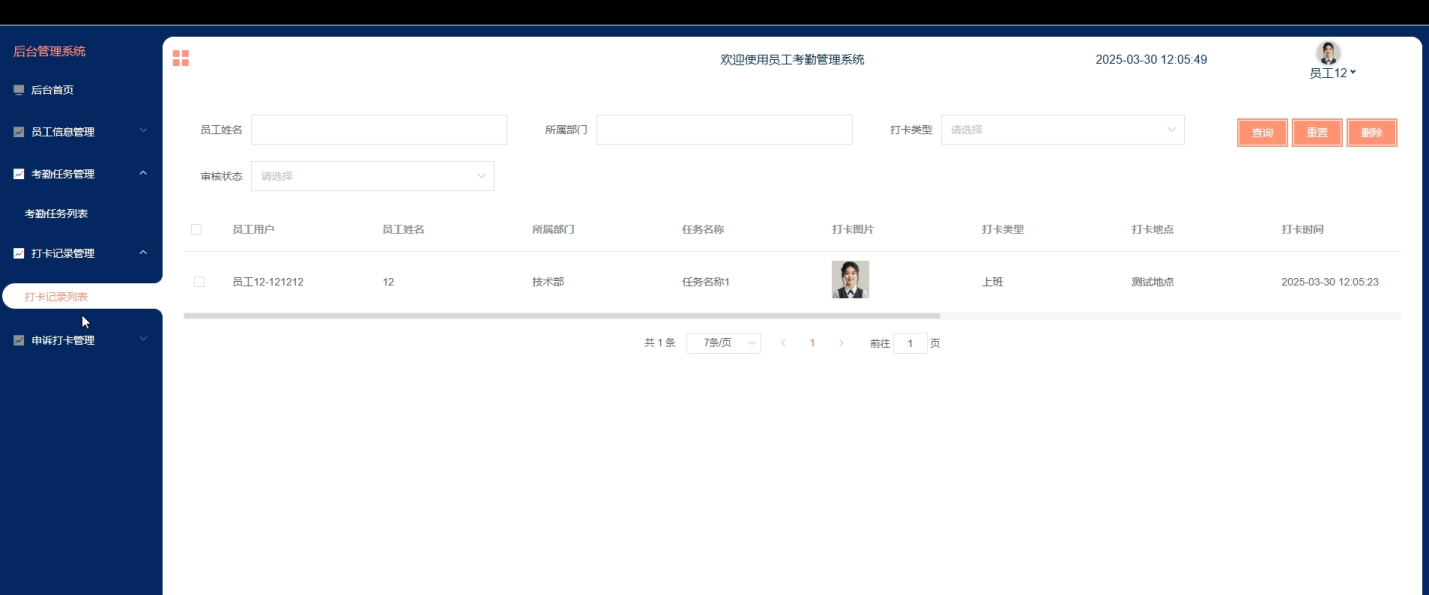This screenshot has width=1429, height=595.
Task: Click 后台管理系统 title
Action: 49,51
